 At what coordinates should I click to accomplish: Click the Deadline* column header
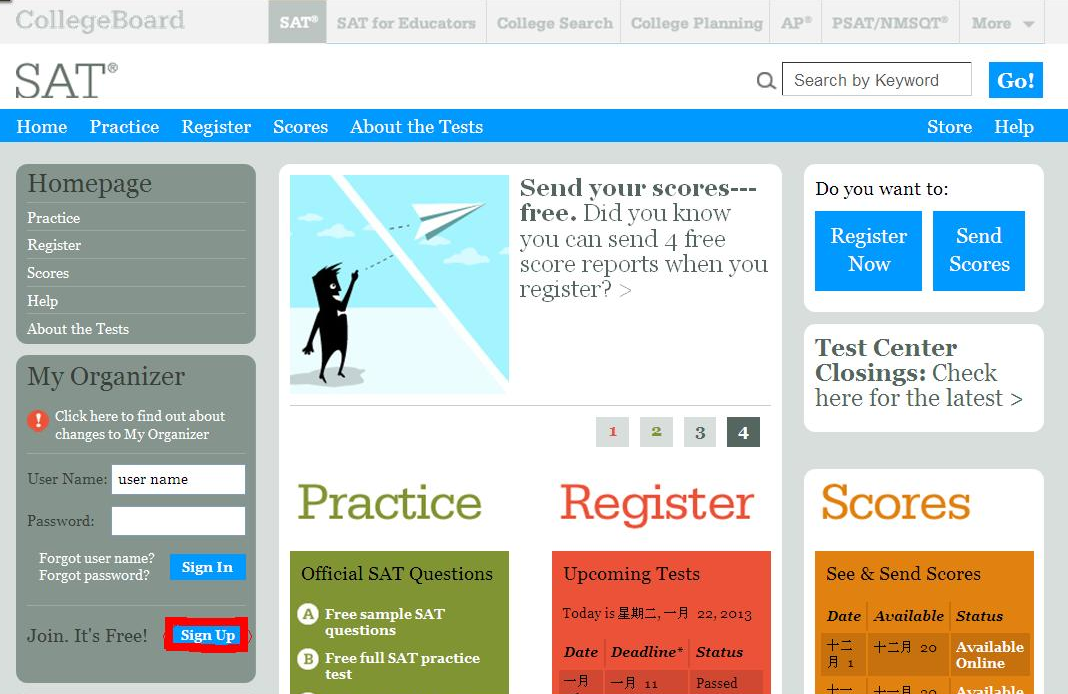click(x=647, y=652)
